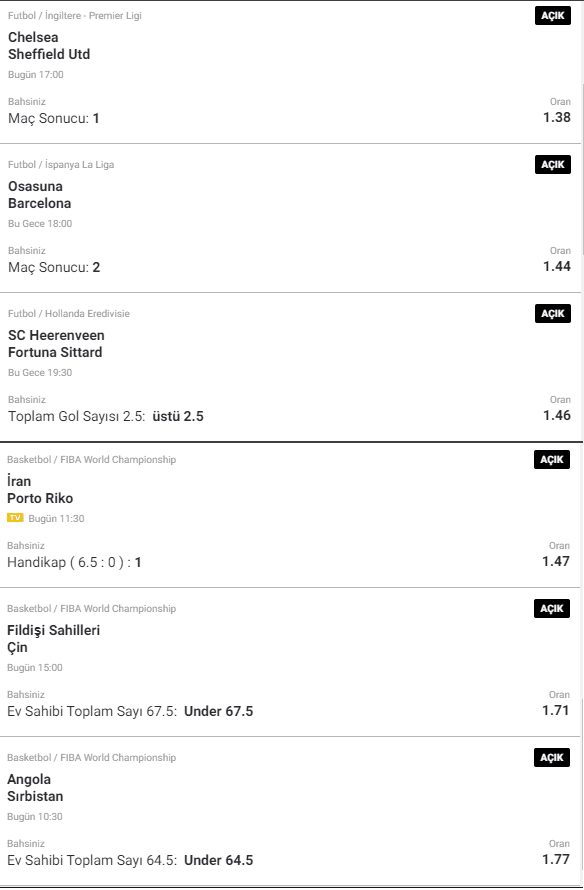Open the SC Heerenveen vs Fortuna Sittard match
The image size is (584, 890).
pos(56,344)
